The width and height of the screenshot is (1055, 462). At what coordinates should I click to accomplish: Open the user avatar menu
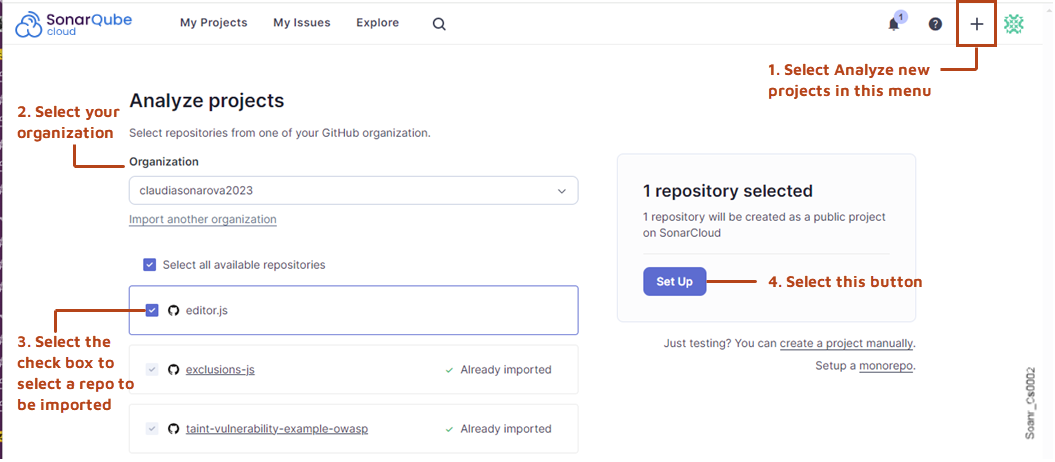(x=1014, y=24)
